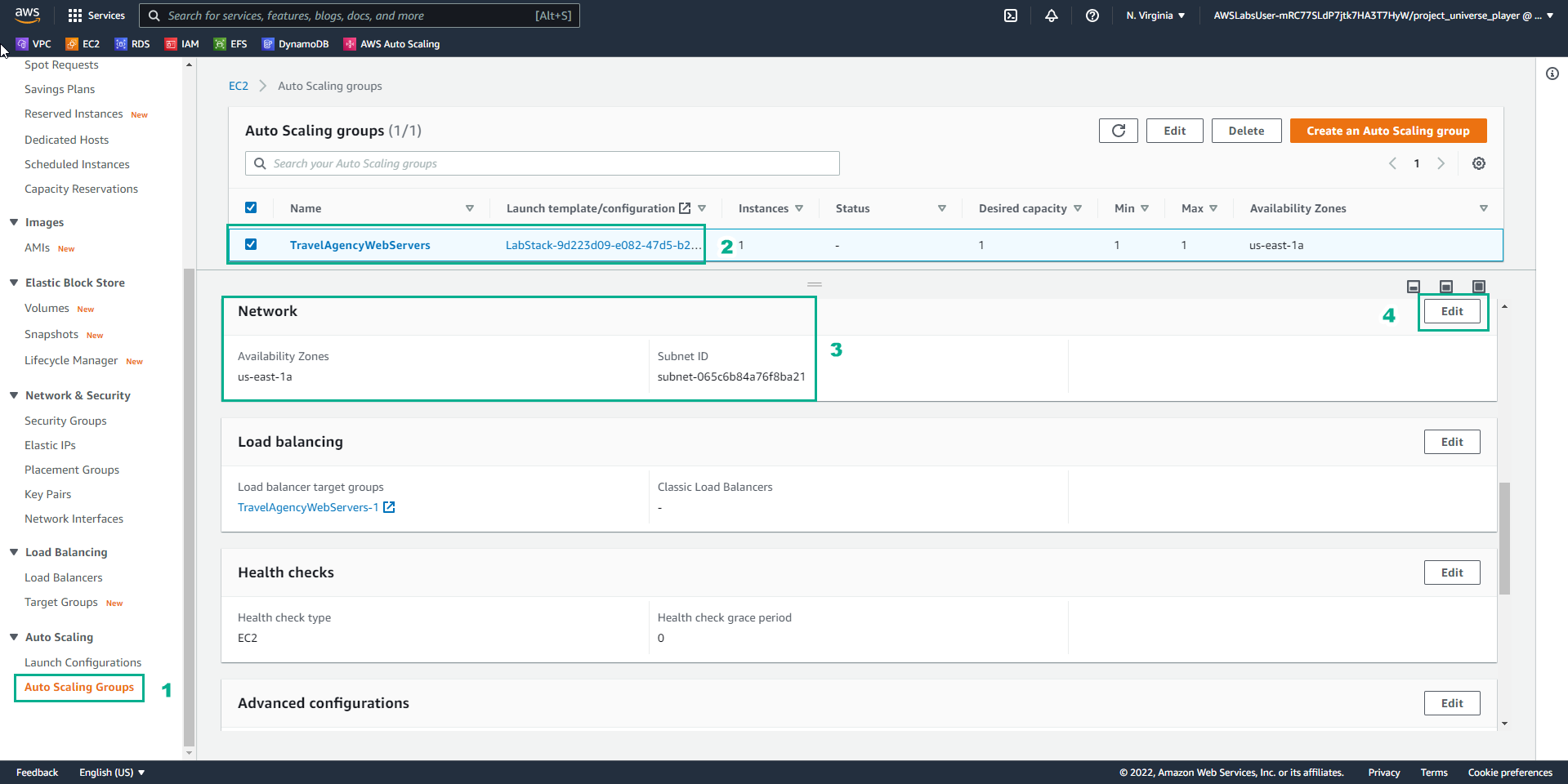1568x784 pixels.
Task: Open the Feedback footer link
Action: [37, 773]
